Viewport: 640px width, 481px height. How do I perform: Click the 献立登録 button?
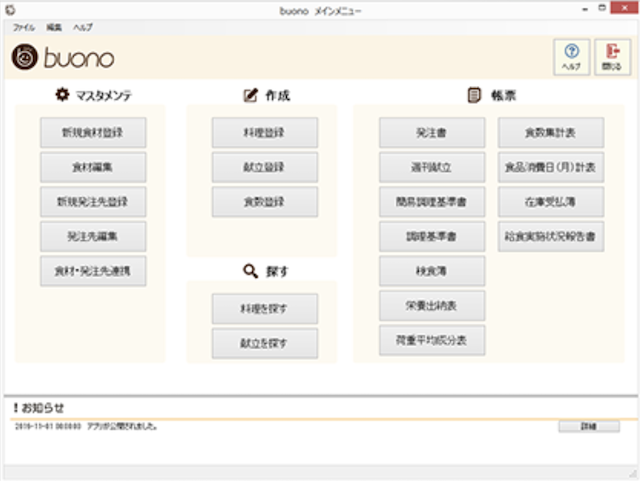pyautogui.click(x=264, y=167)
